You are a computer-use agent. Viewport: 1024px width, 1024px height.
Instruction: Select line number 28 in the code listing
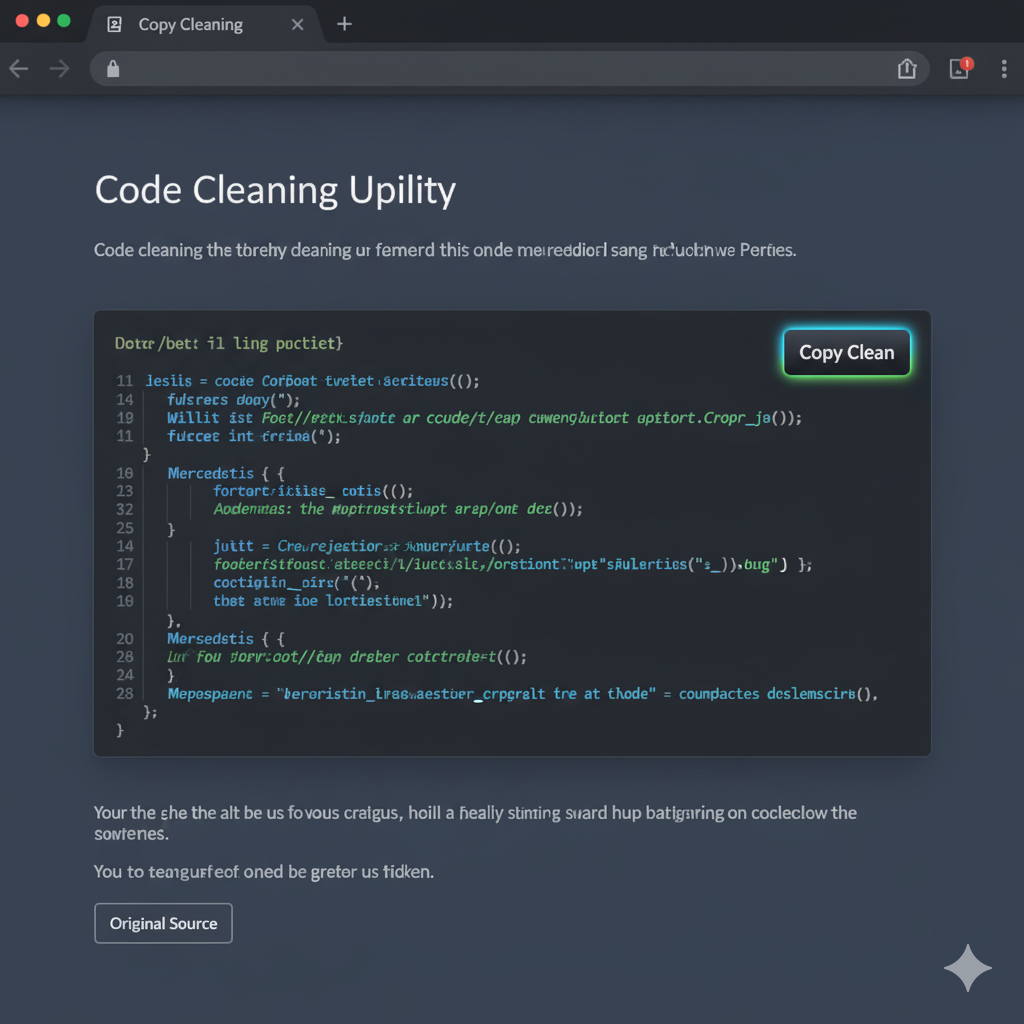coord(122,657)
